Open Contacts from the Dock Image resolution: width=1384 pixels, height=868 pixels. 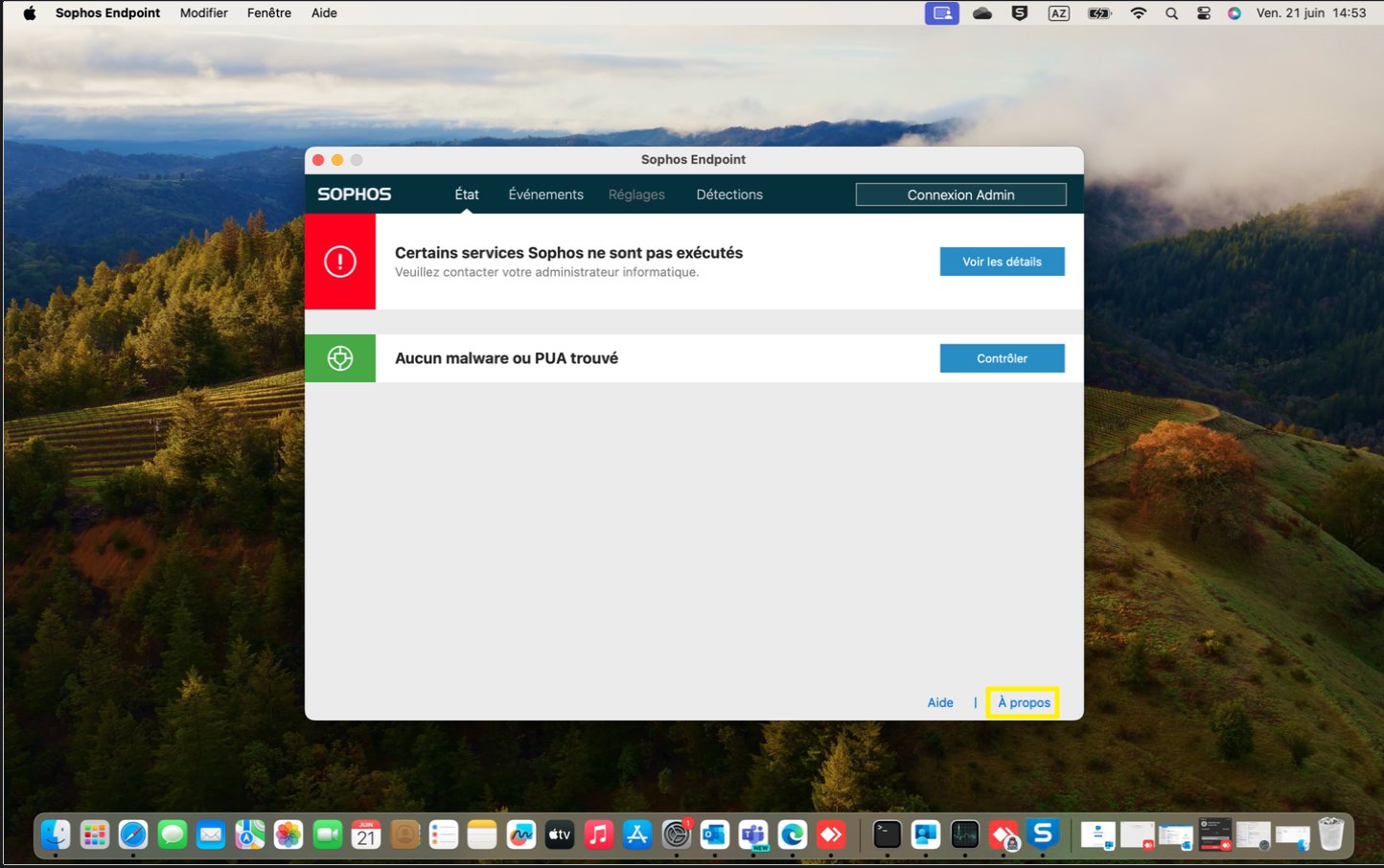(x=405, y=834)
